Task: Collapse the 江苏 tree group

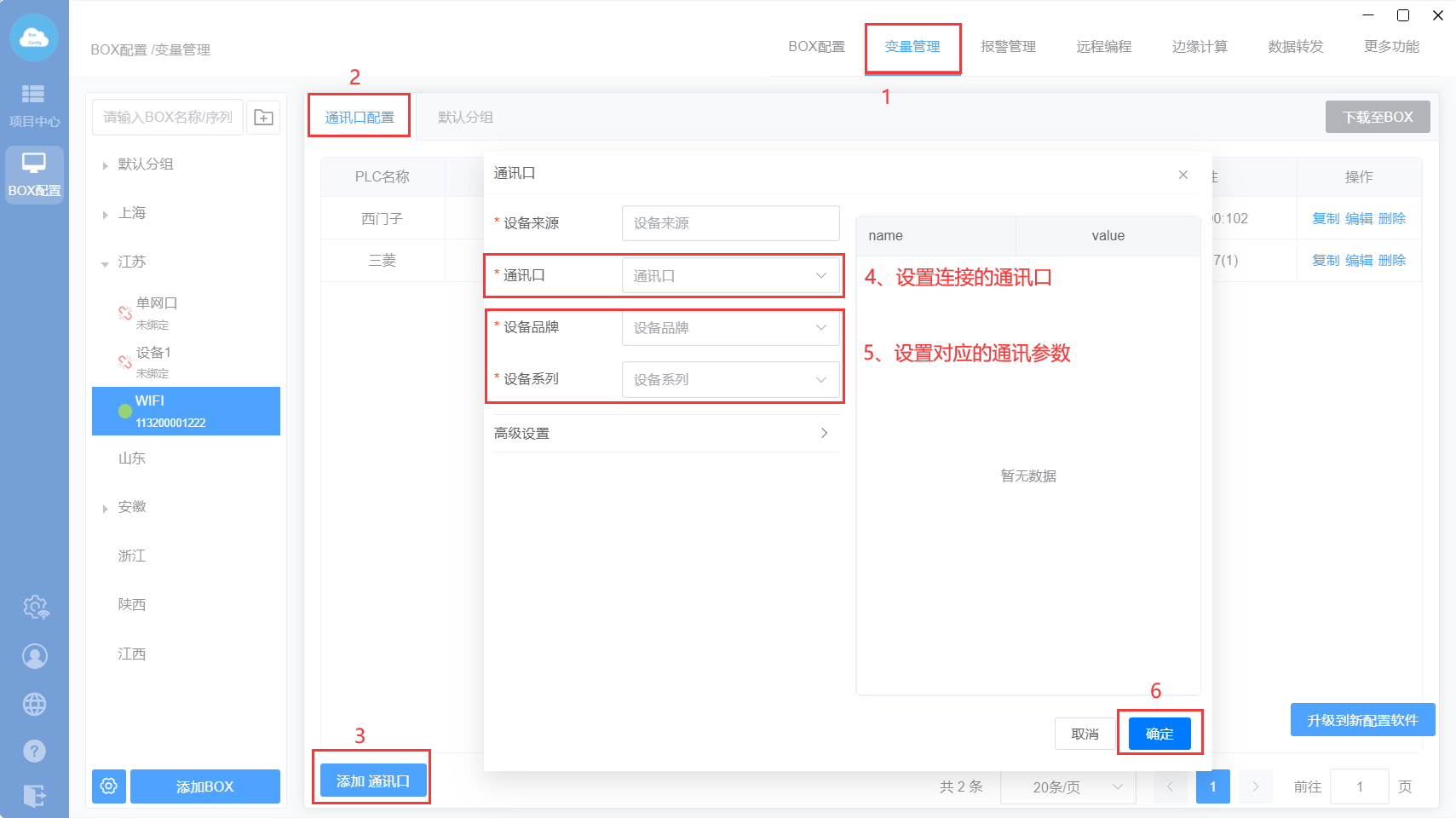Action: [105, 263]
